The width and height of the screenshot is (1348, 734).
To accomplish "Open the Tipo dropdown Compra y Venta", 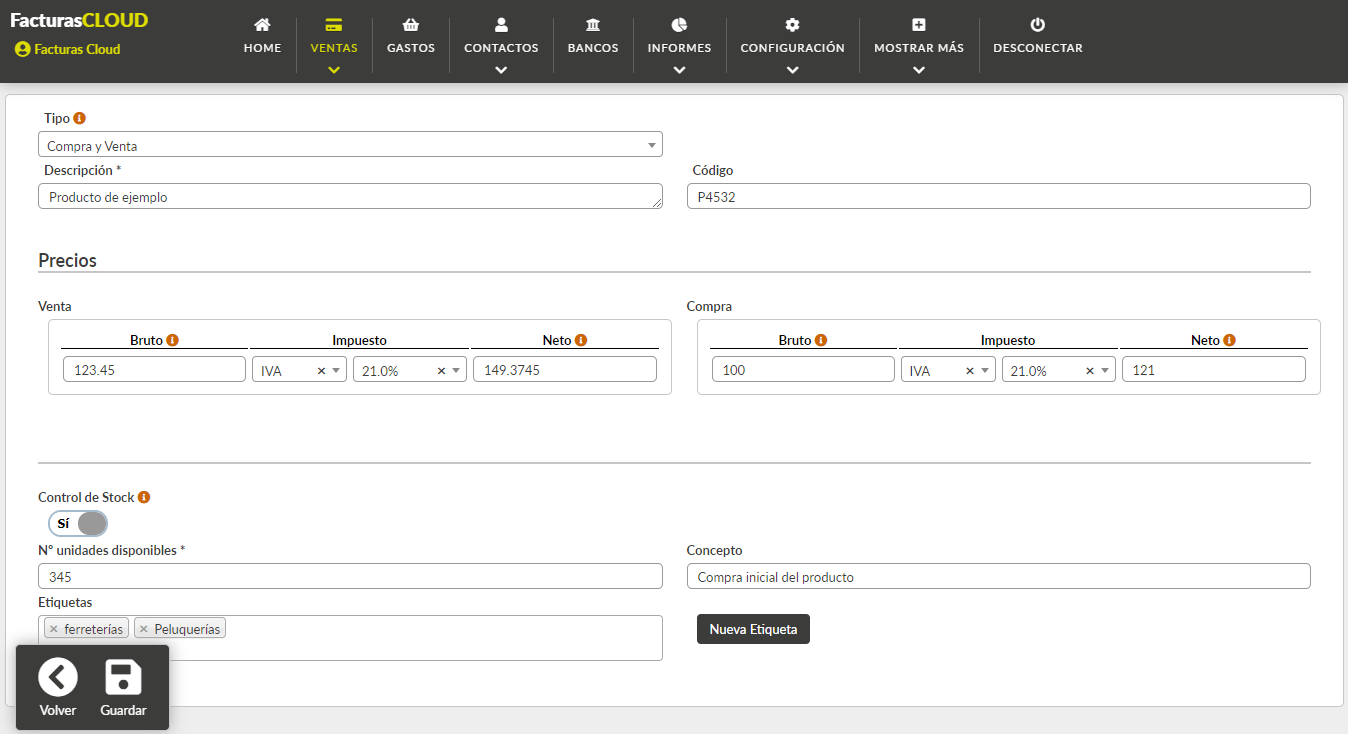I will tap(350, 145).
